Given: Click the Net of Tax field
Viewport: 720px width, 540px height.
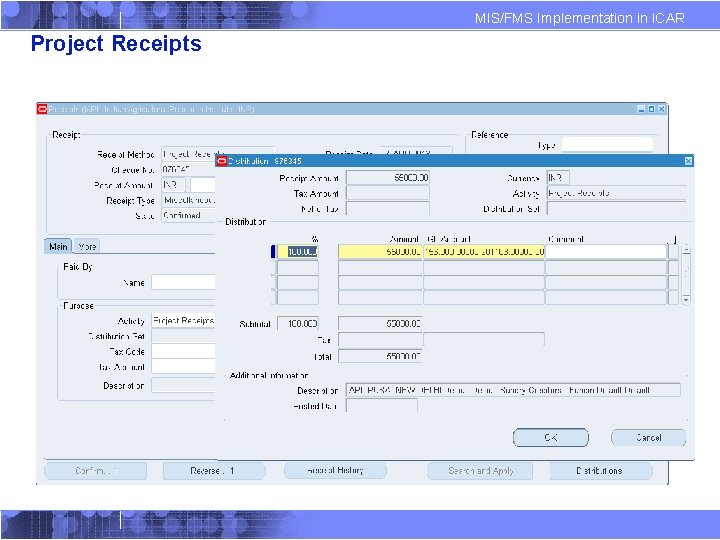Looking at the screenshot, I should pos(388,208).
